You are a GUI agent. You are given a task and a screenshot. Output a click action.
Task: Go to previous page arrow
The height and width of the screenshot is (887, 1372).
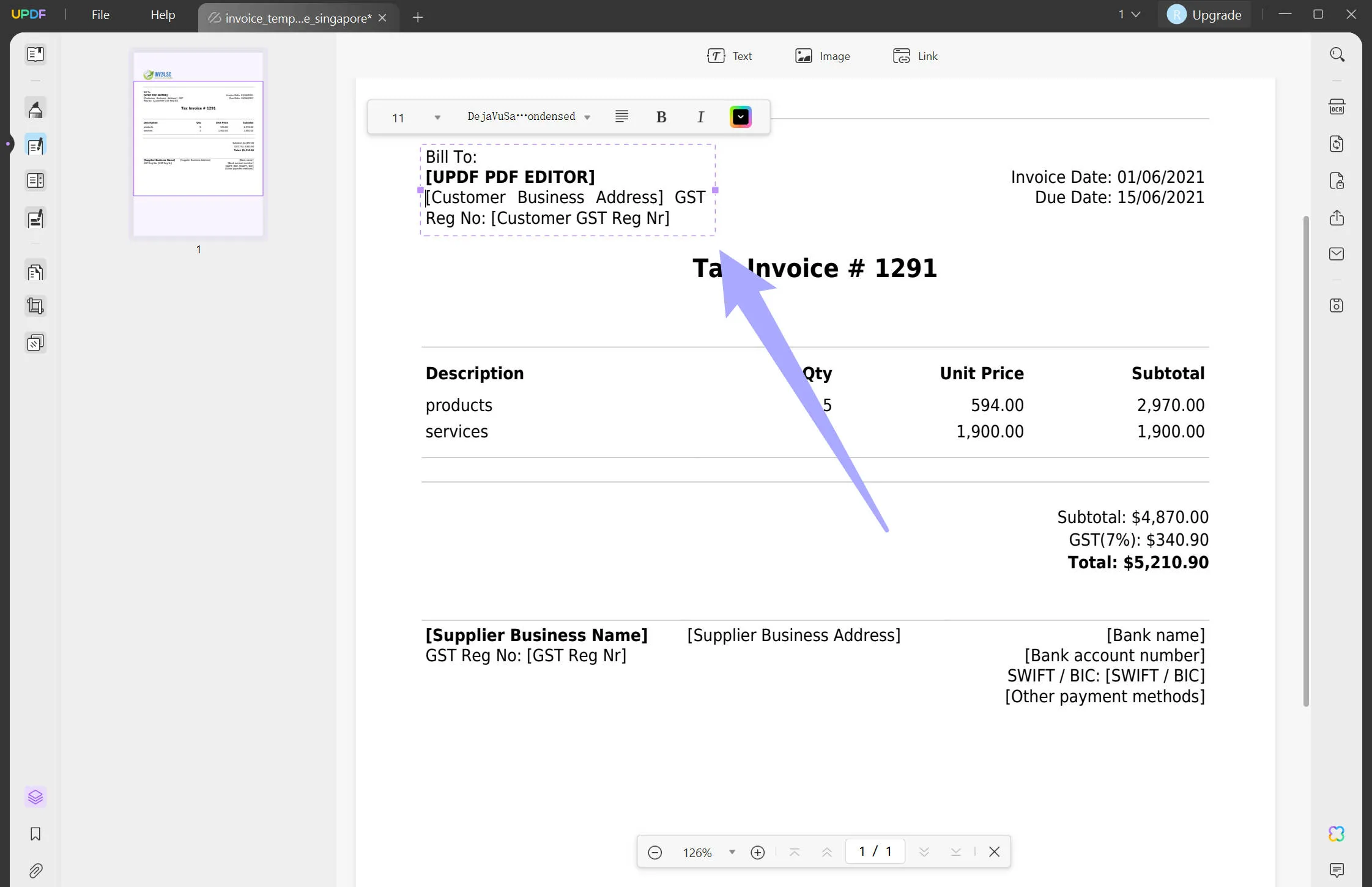827,852
